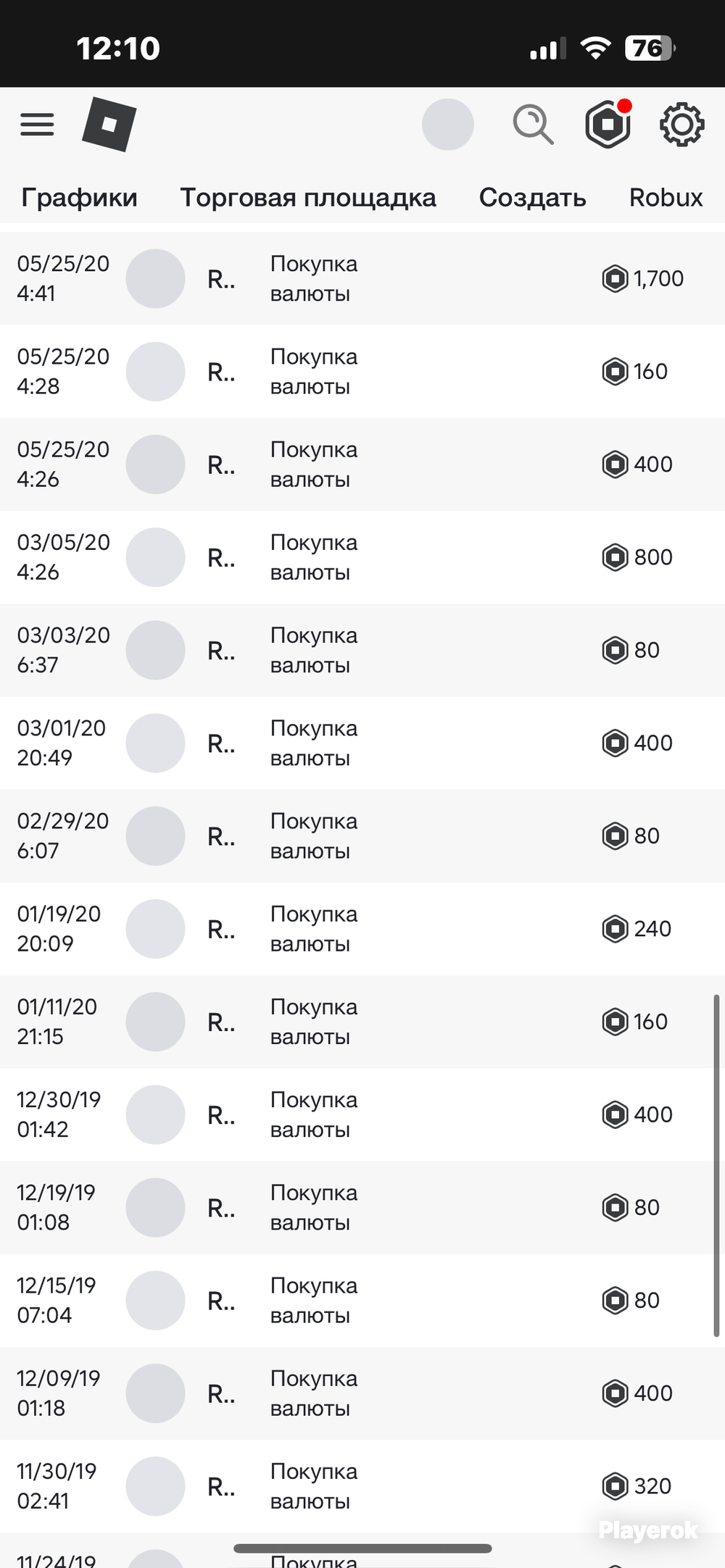Tap the avatar thumbnail for 05/25/20 4:28 row
The width and height of the screenshot is (725, 1568).
(x=155, y=372)
